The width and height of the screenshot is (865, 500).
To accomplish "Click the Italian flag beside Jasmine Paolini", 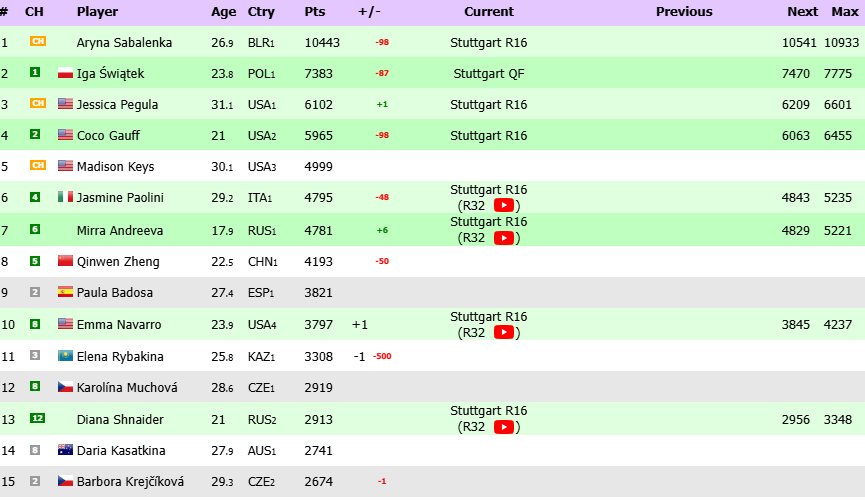I will point(65,196).
